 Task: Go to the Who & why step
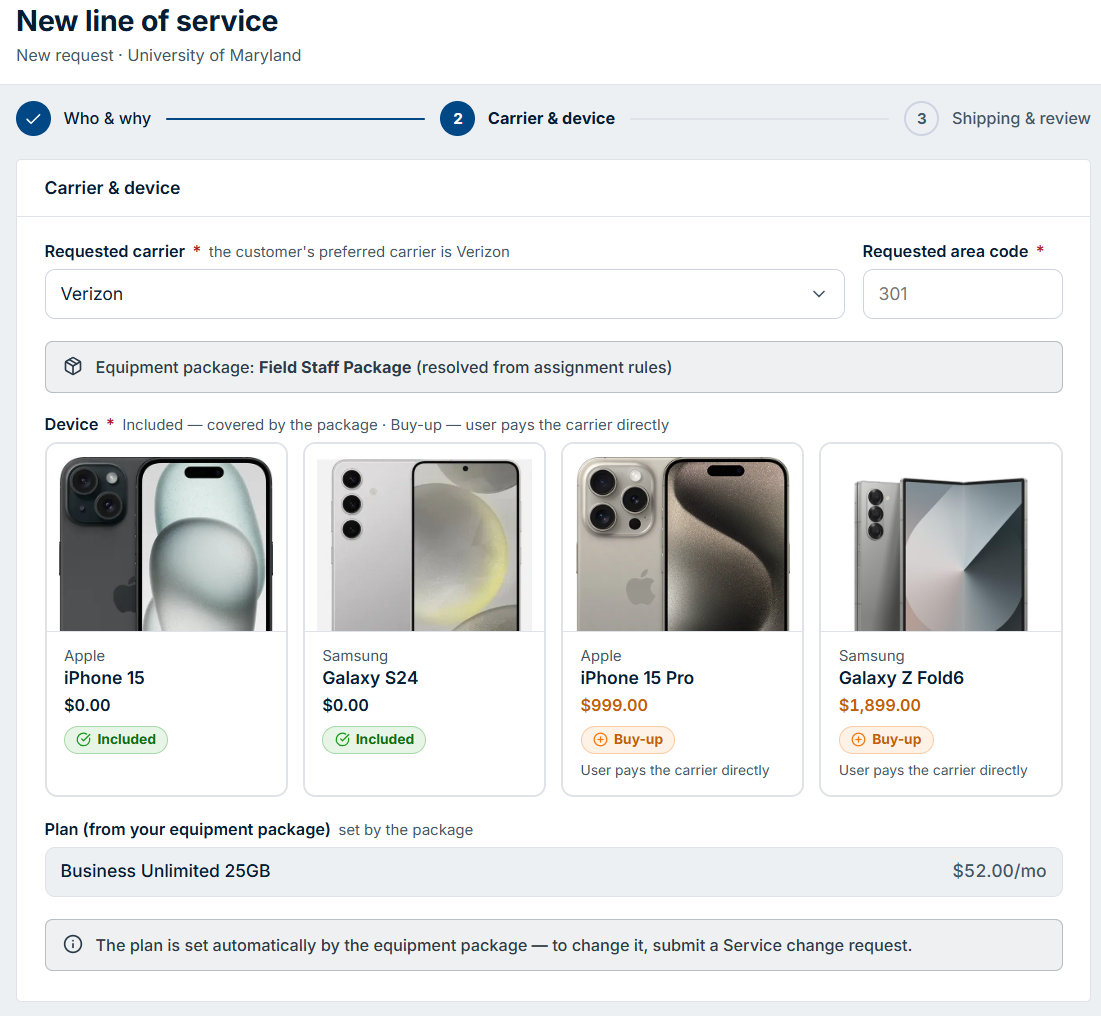pos(107,119)
